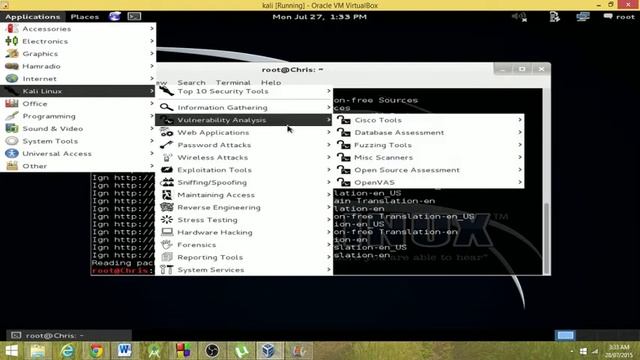Click the Top 10 Security Tools icon

(x=167, y=91)
